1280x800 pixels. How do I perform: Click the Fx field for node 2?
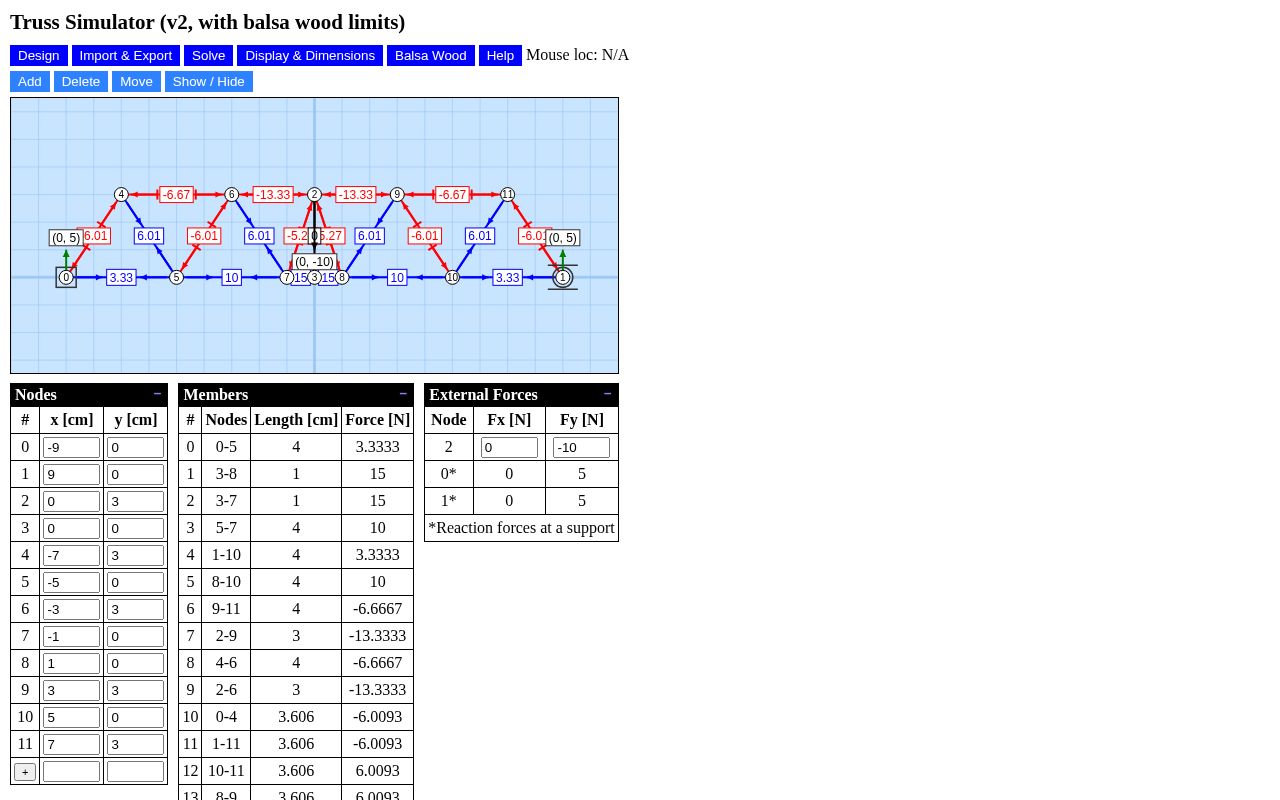point(509,448)
